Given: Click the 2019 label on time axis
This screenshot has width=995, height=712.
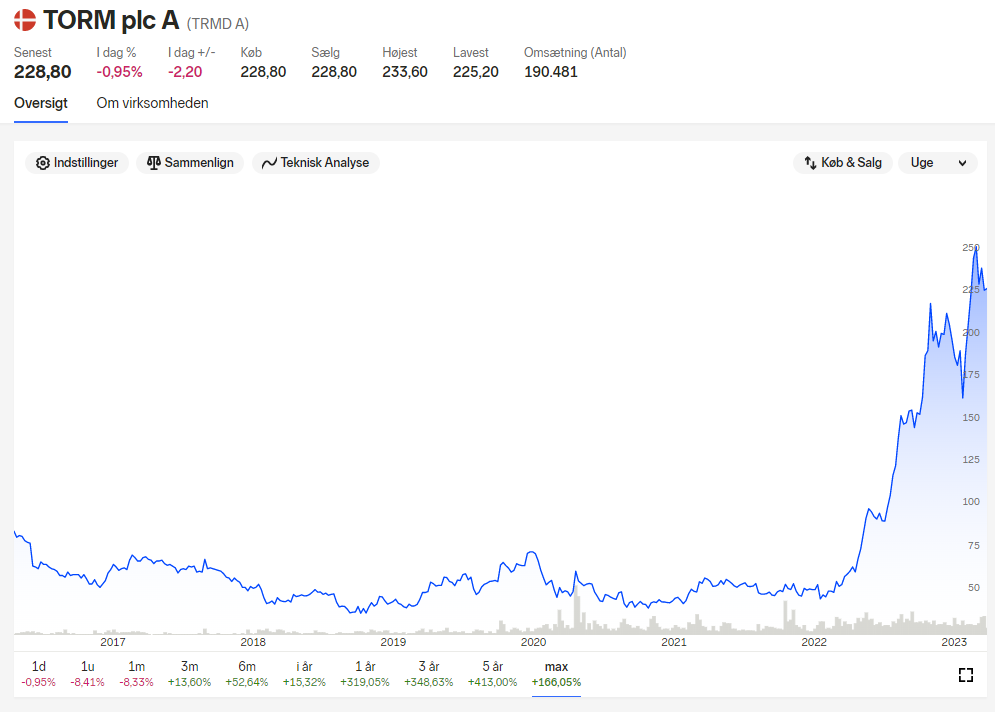Looking at the screenshot, I should click(393, 642).
